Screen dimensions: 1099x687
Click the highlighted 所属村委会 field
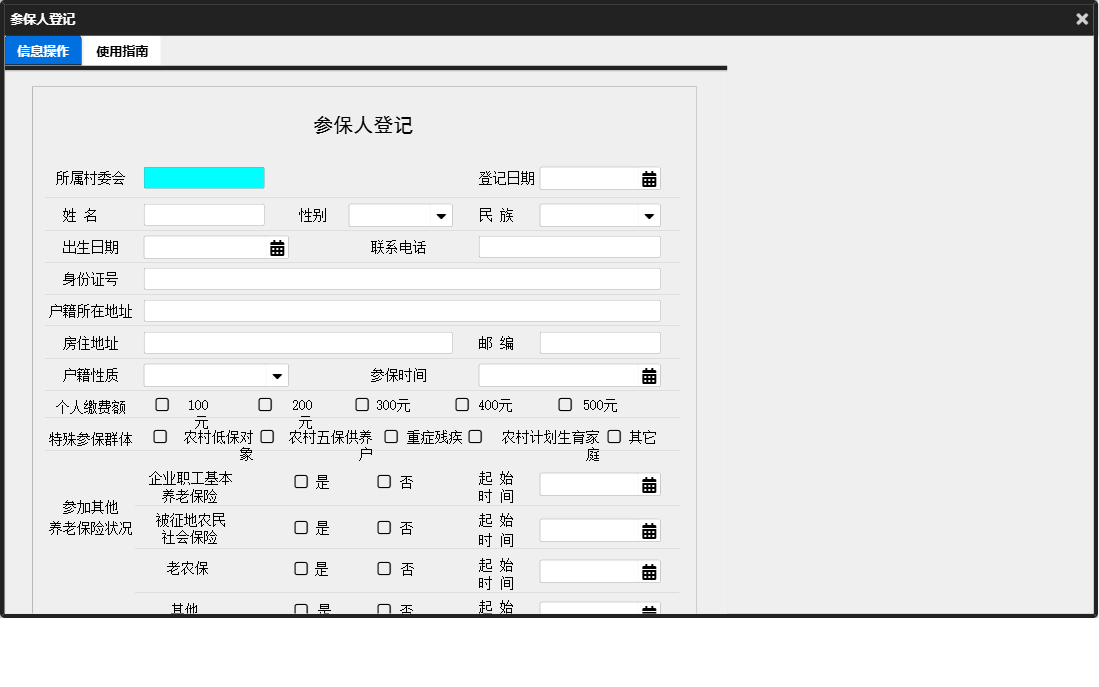click(204, 177)
